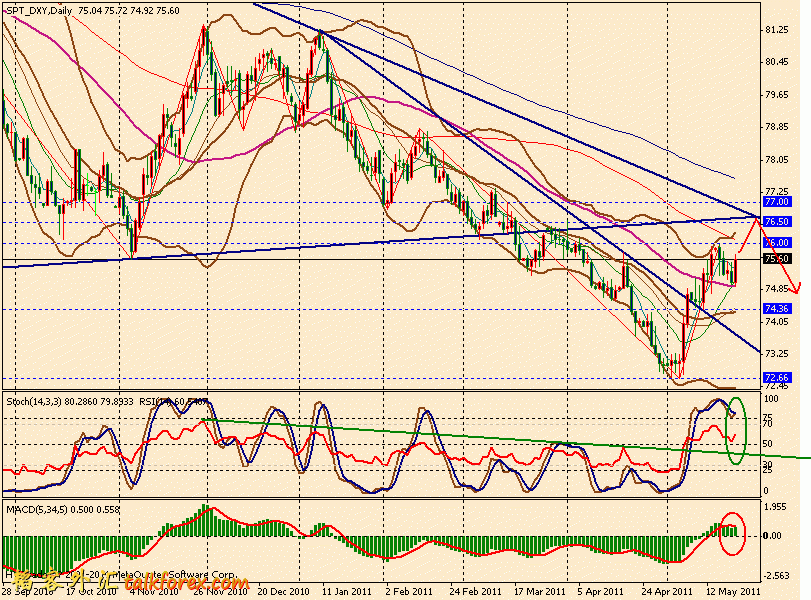Image resolution: width=811 pixels, height=600 pixels.
Task: Click the 100 level on Stoch scale
Action: 771,399
